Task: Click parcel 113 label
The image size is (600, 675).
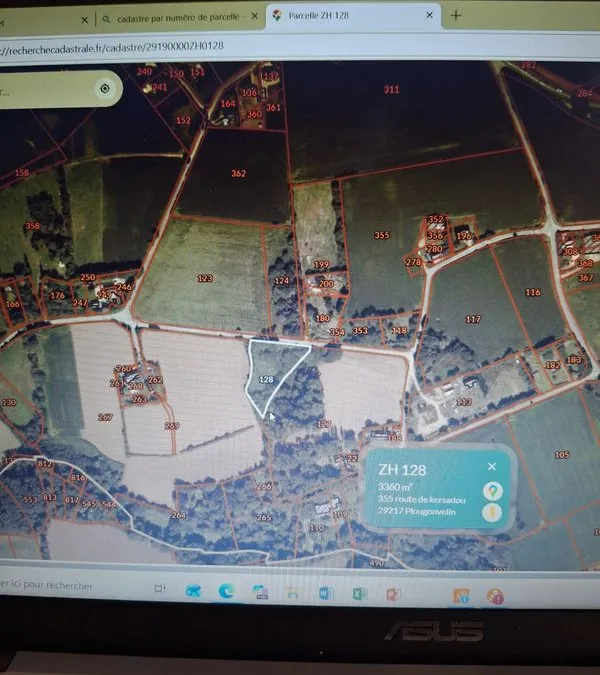Action: click(x=464, y=402)
